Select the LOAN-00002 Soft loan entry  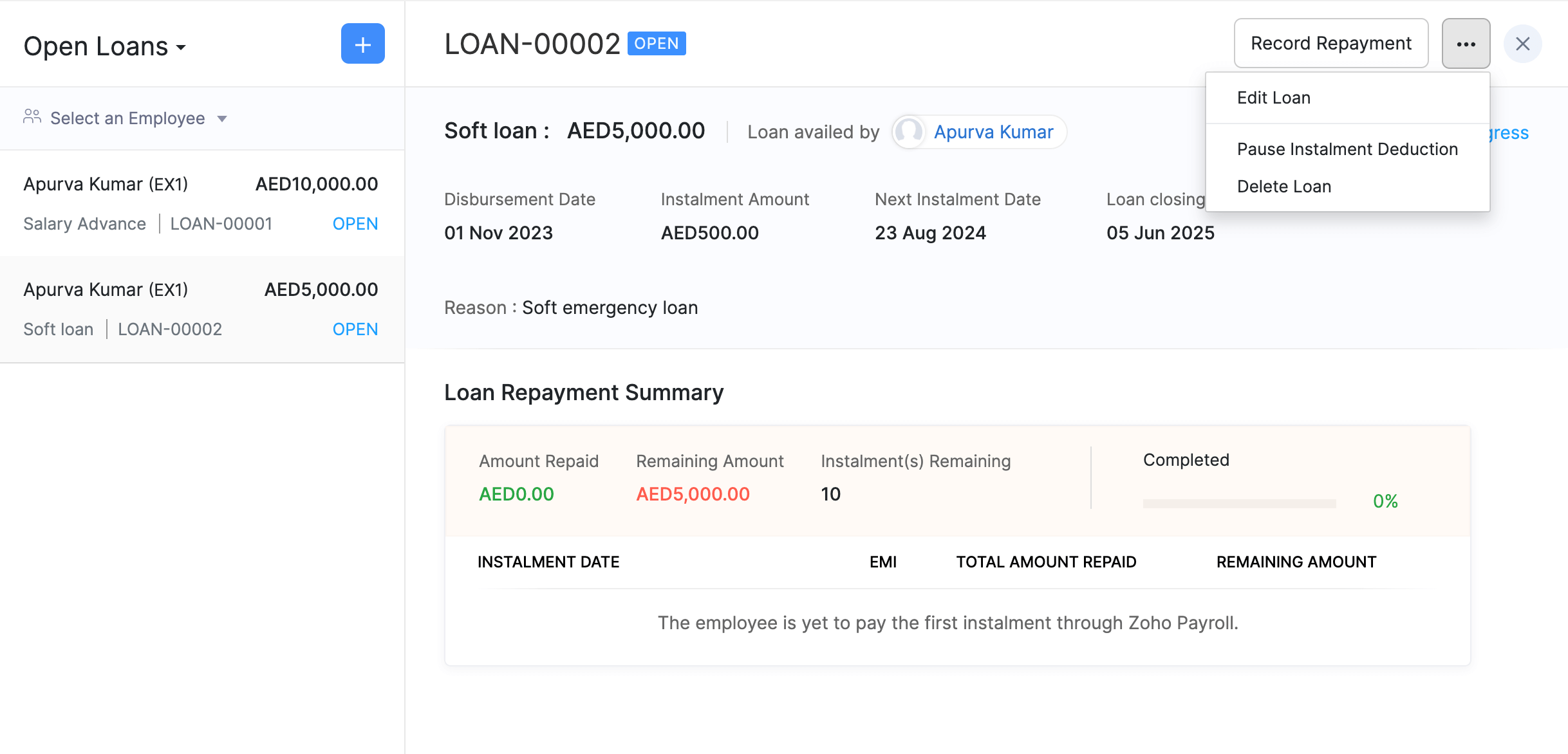(201, 309)
